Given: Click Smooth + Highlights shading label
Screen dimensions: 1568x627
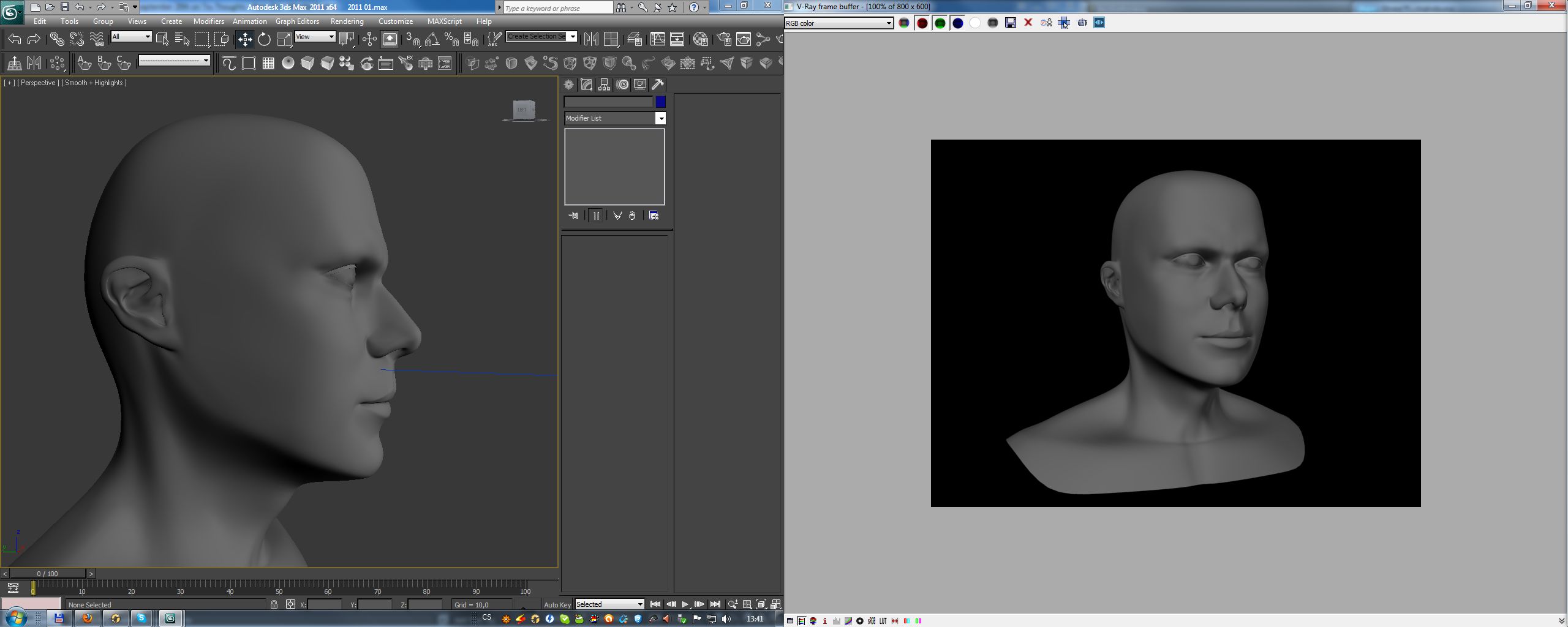Looking at the screenshot, I should (94, 83).
